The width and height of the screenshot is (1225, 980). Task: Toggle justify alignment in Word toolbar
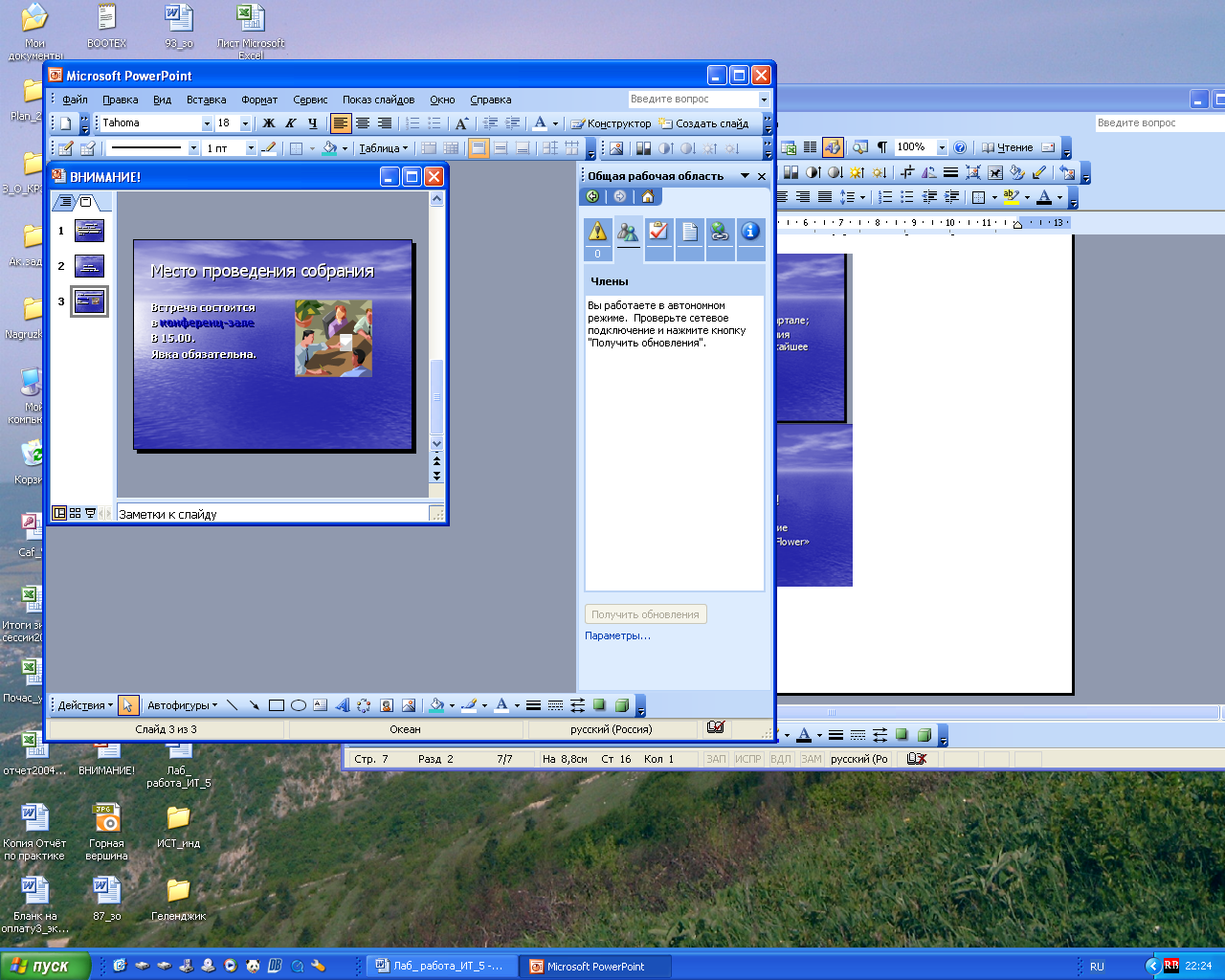tap(824, 197)
